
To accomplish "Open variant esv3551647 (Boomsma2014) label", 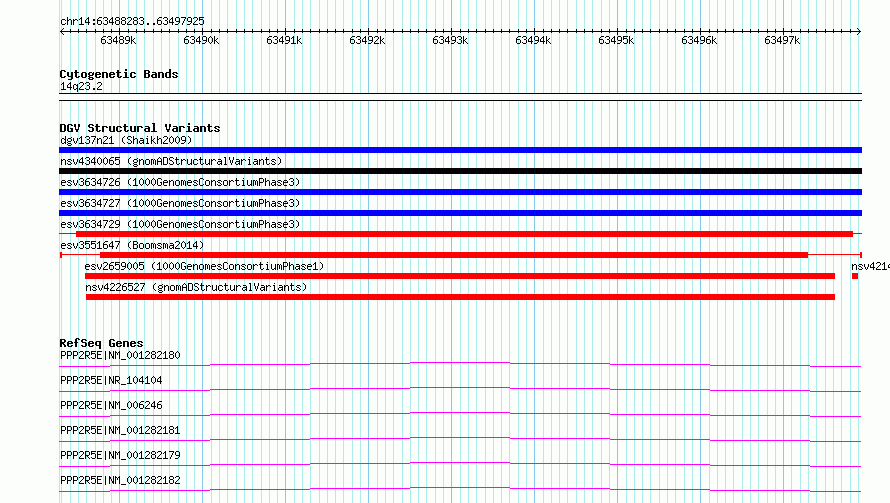I will tap(132, 245).
